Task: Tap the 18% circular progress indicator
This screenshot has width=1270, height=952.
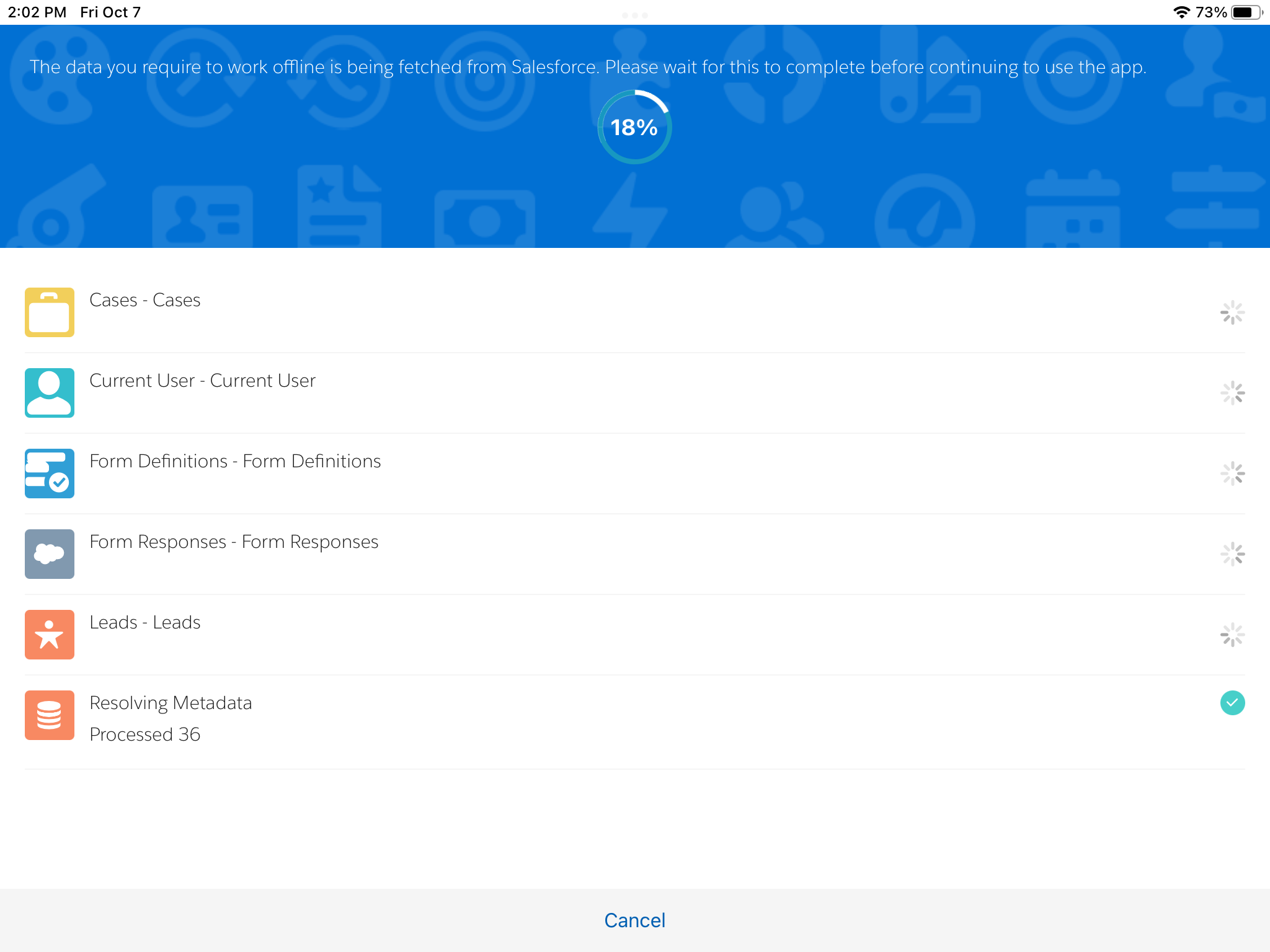Action: (634, 127)
